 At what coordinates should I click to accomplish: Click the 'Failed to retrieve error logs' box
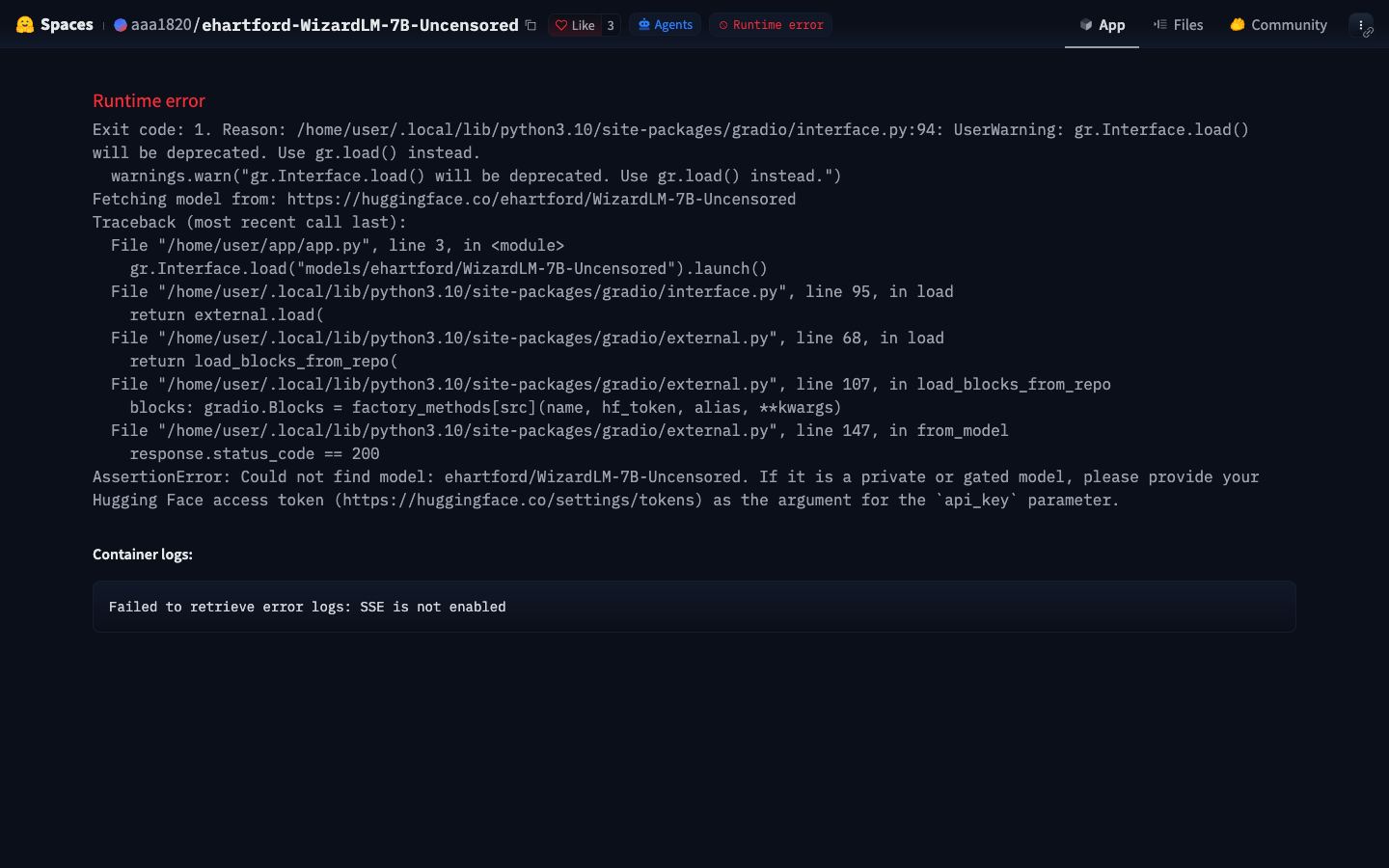coord(694,607)
